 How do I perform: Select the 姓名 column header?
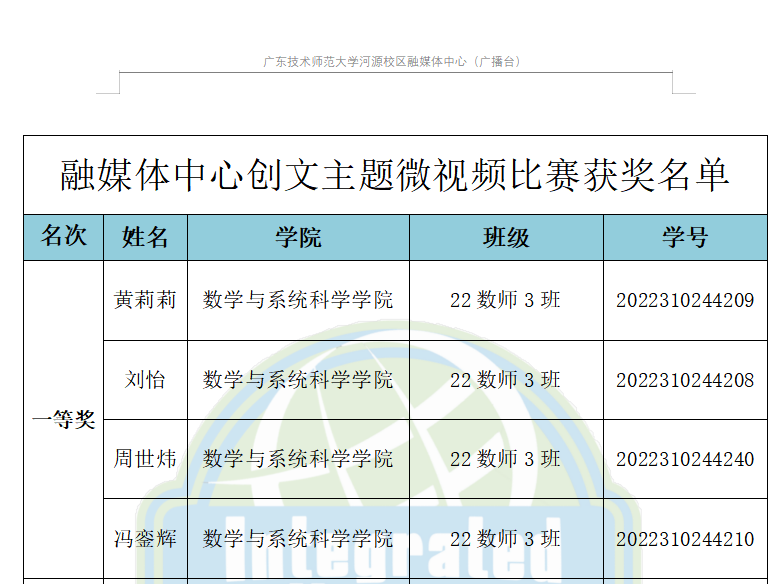pyautogui.click(x=145, y=237)
